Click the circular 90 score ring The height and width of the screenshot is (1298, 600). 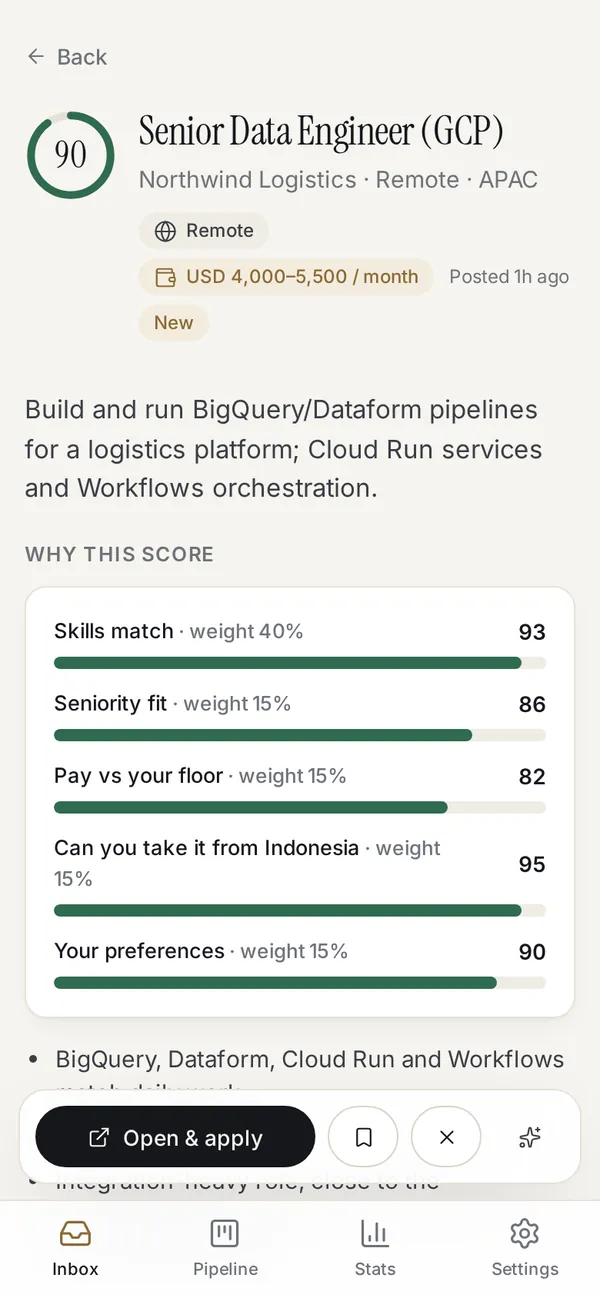(70, 155)
